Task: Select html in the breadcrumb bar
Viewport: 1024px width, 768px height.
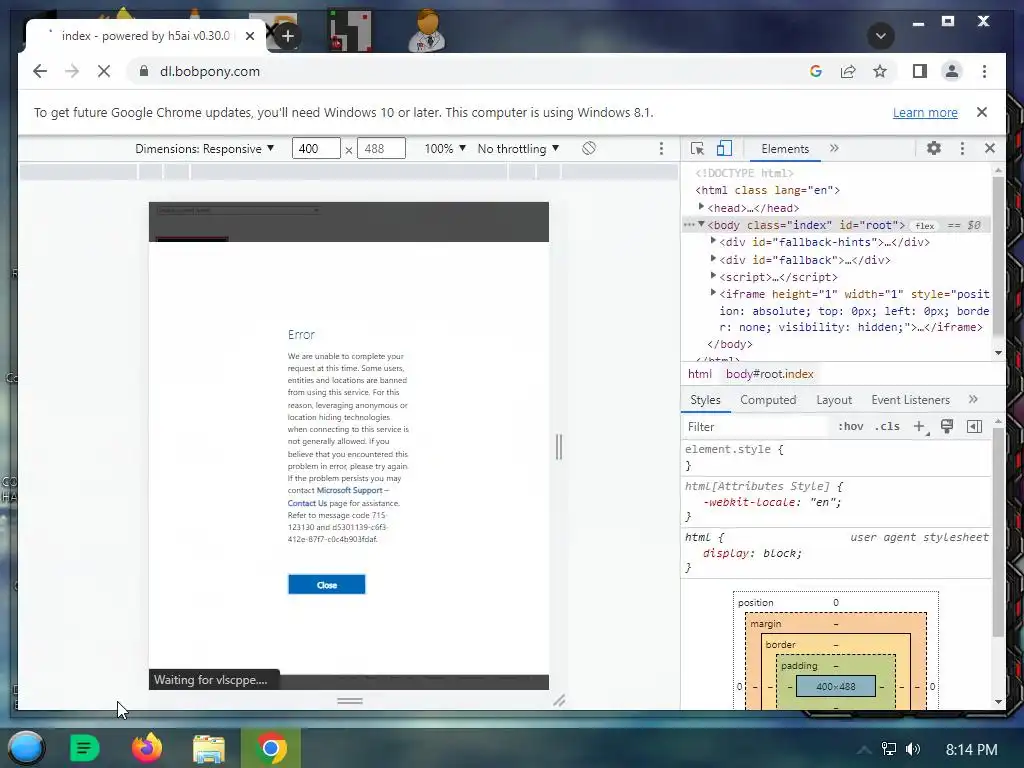Action: (699, 374)
